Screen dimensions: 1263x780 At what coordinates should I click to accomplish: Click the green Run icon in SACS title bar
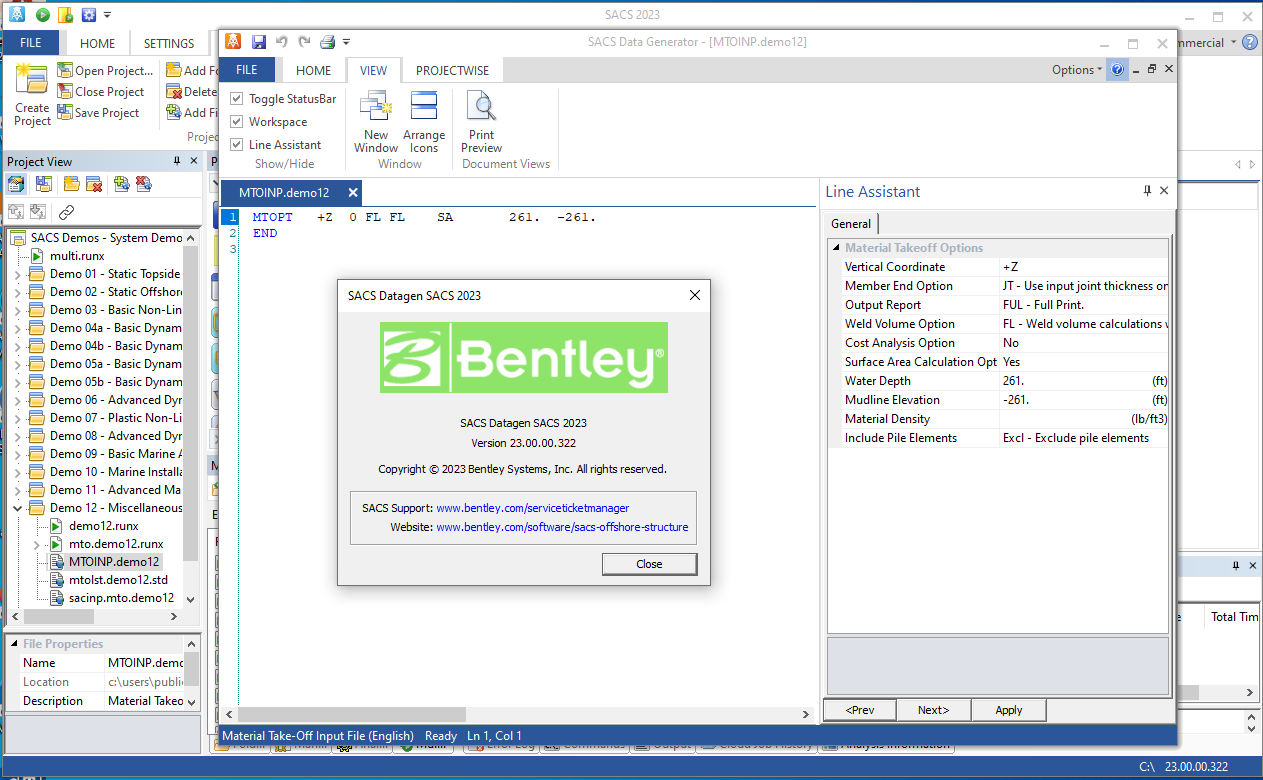click(x=43, y=15)
